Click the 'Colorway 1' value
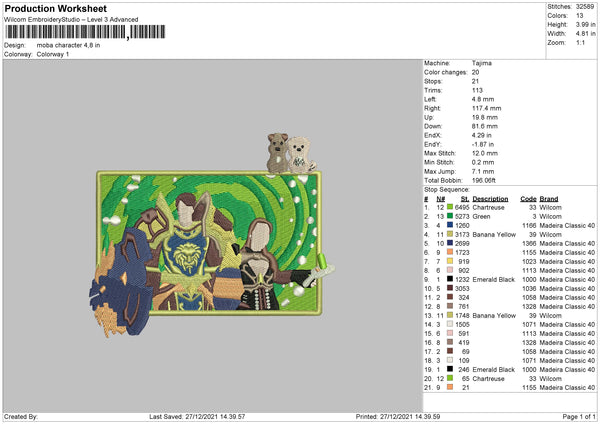The image size is (600, 424). point(53,54)
